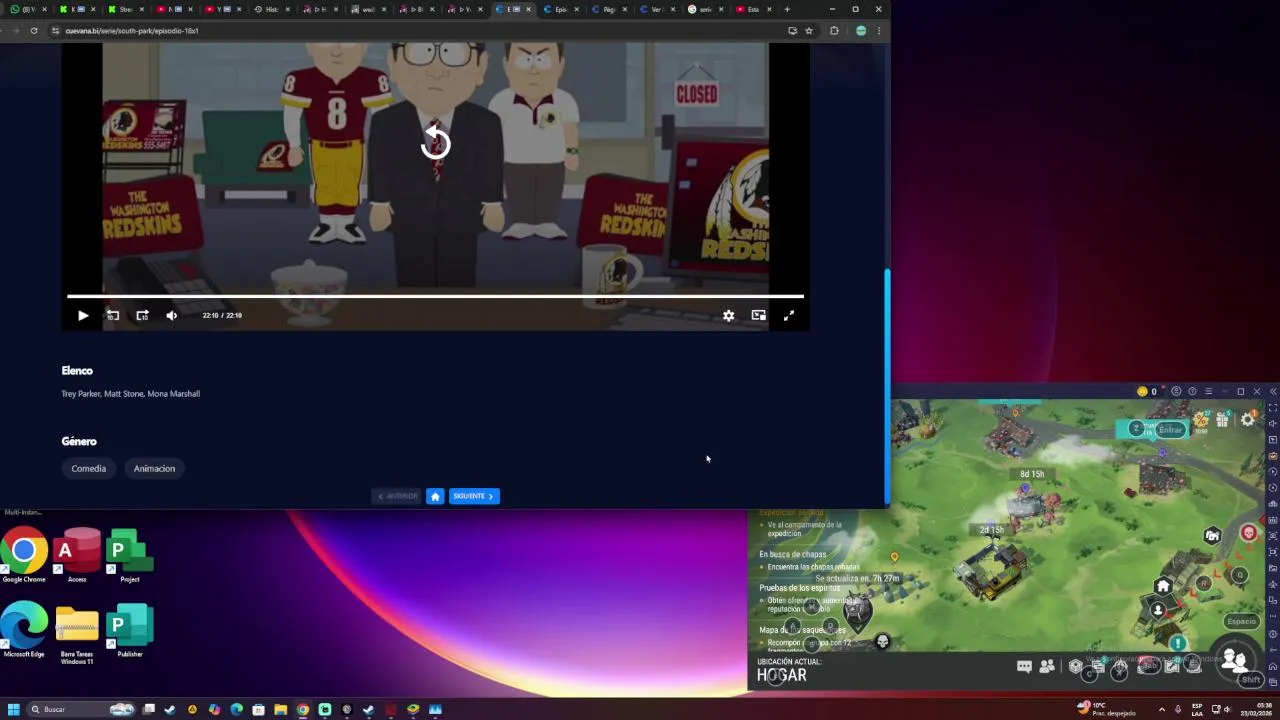The height and width of the screenshot is (720, 1280).
Task: Click the video progress bar
Action: [435, 296]
